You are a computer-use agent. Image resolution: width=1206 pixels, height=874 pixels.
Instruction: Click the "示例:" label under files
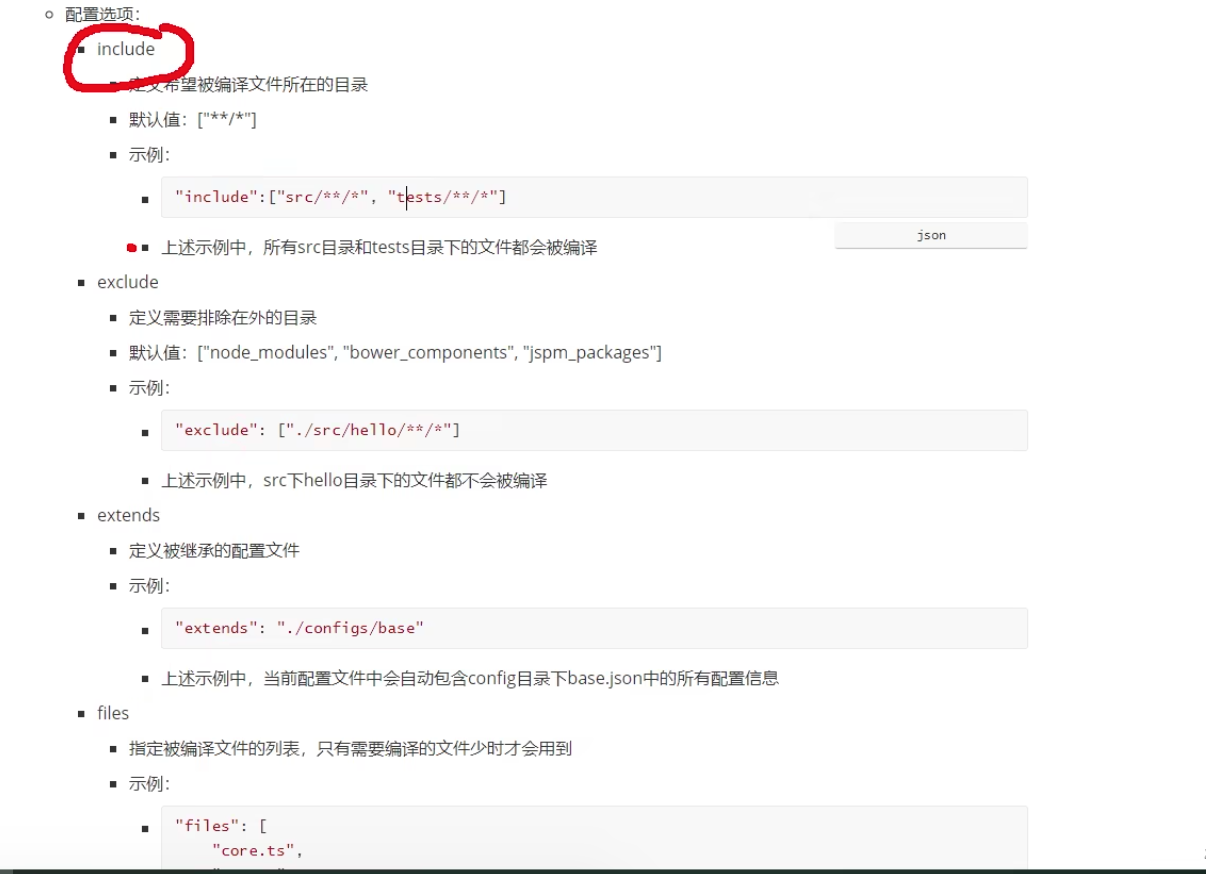click(x=149, y=784)
